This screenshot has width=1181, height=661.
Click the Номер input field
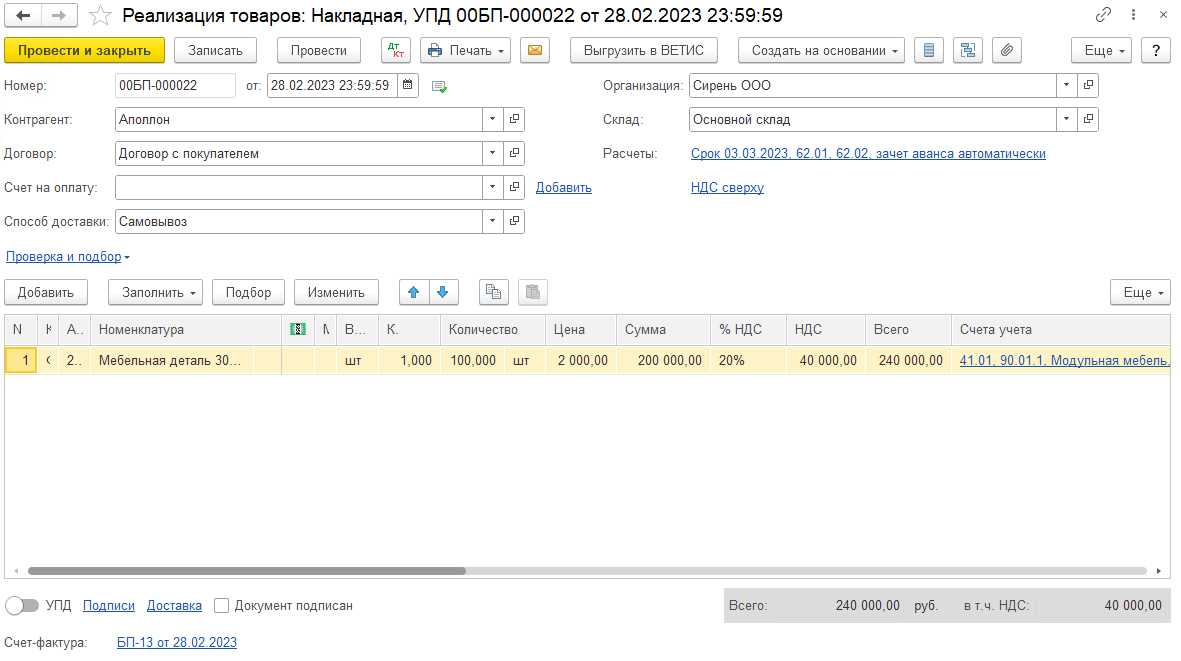[x=175, y=85]
